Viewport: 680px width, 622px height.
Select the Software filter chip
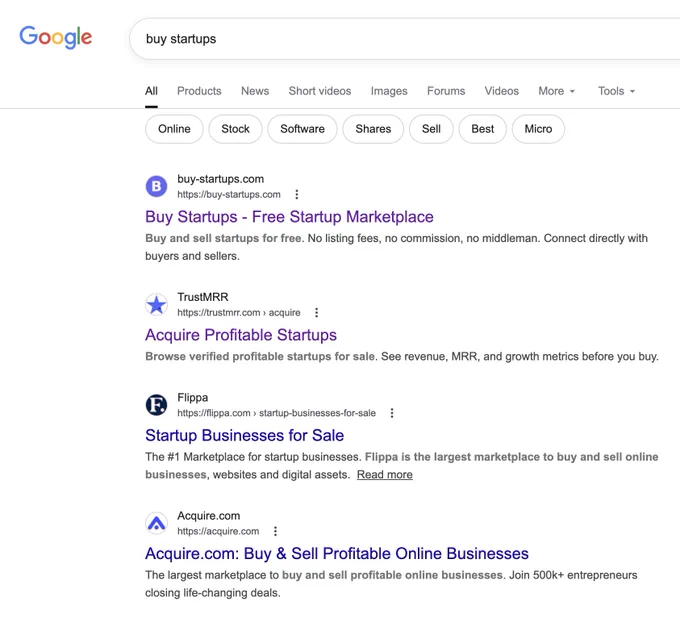(x=302, y=129)
